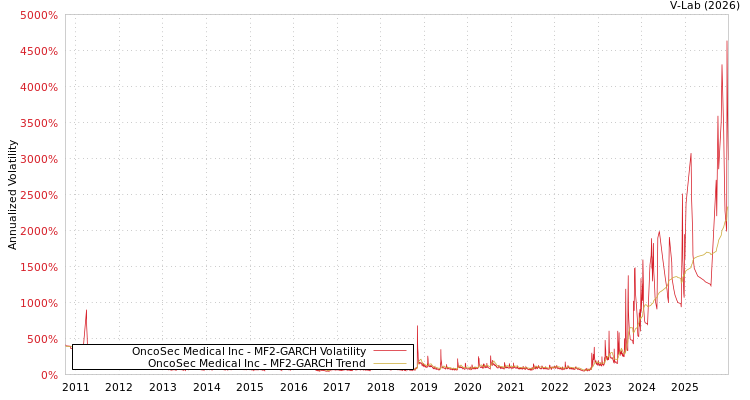Click the 2014 x-axis label
Image resolution: width=750 pixels, height=400 pixels.
tap(207, 387)
